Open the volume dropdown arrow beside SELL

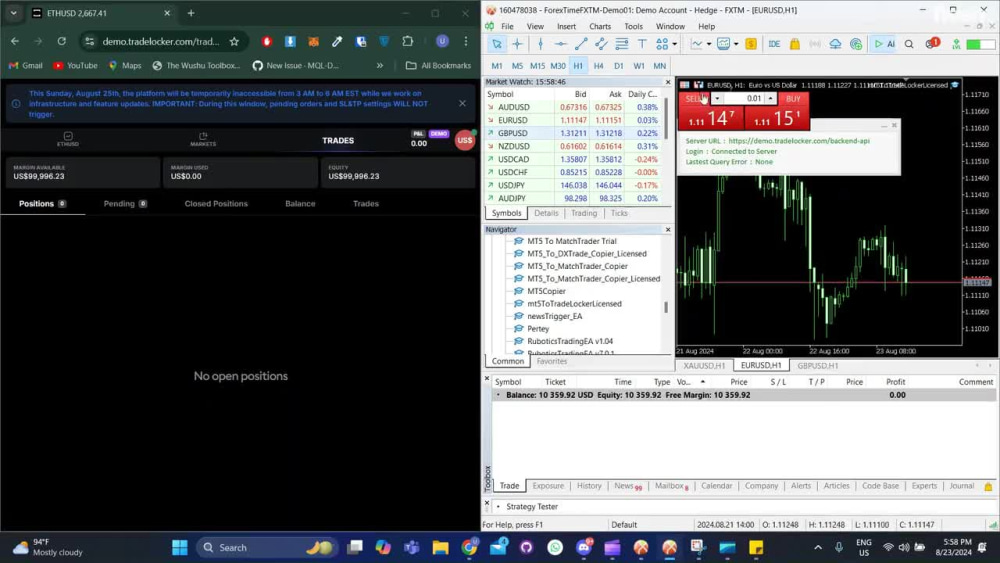point(717,99)
